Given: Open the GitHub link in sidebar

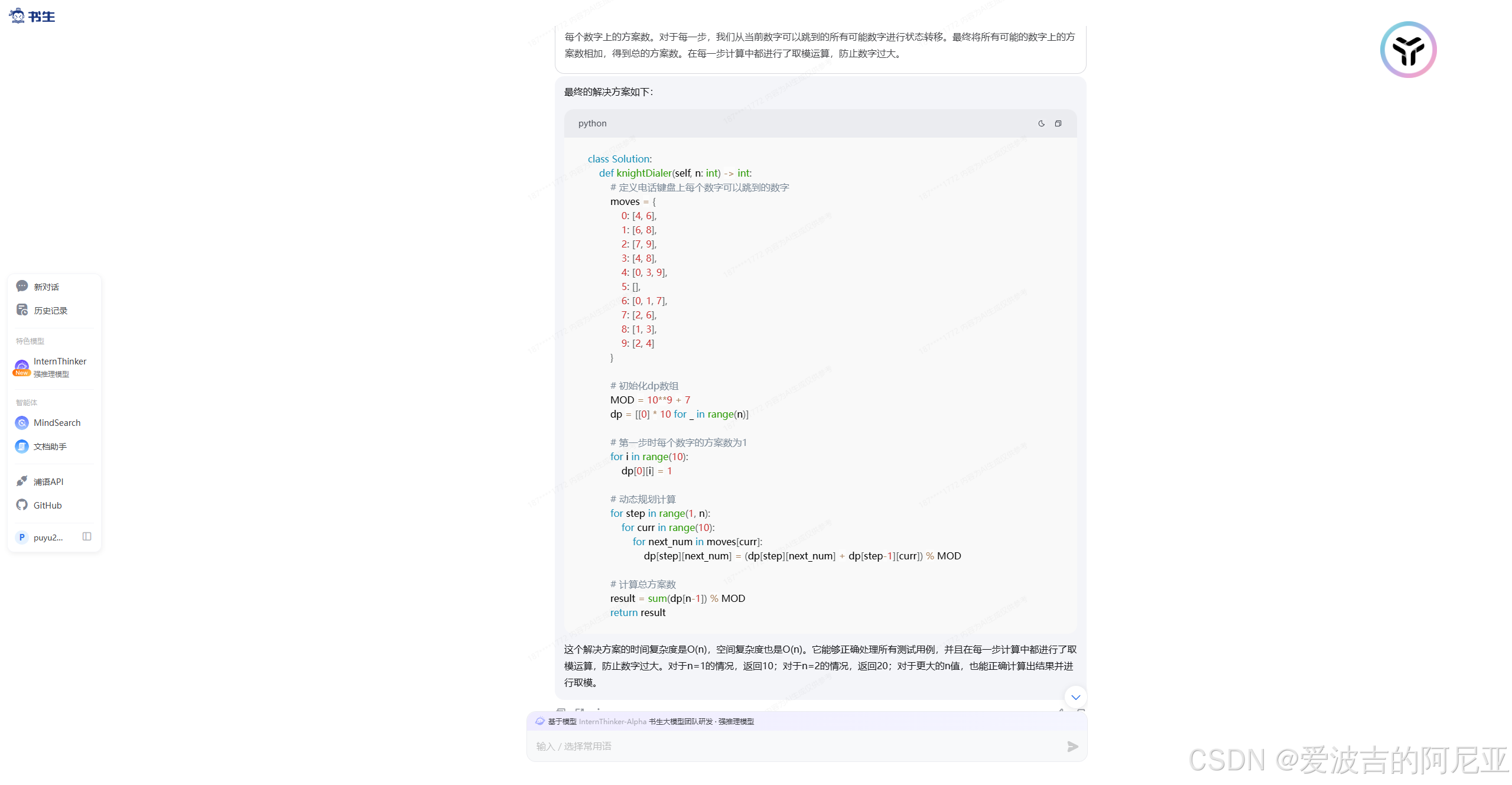Looking at the screenshot, I should point(47,506).
